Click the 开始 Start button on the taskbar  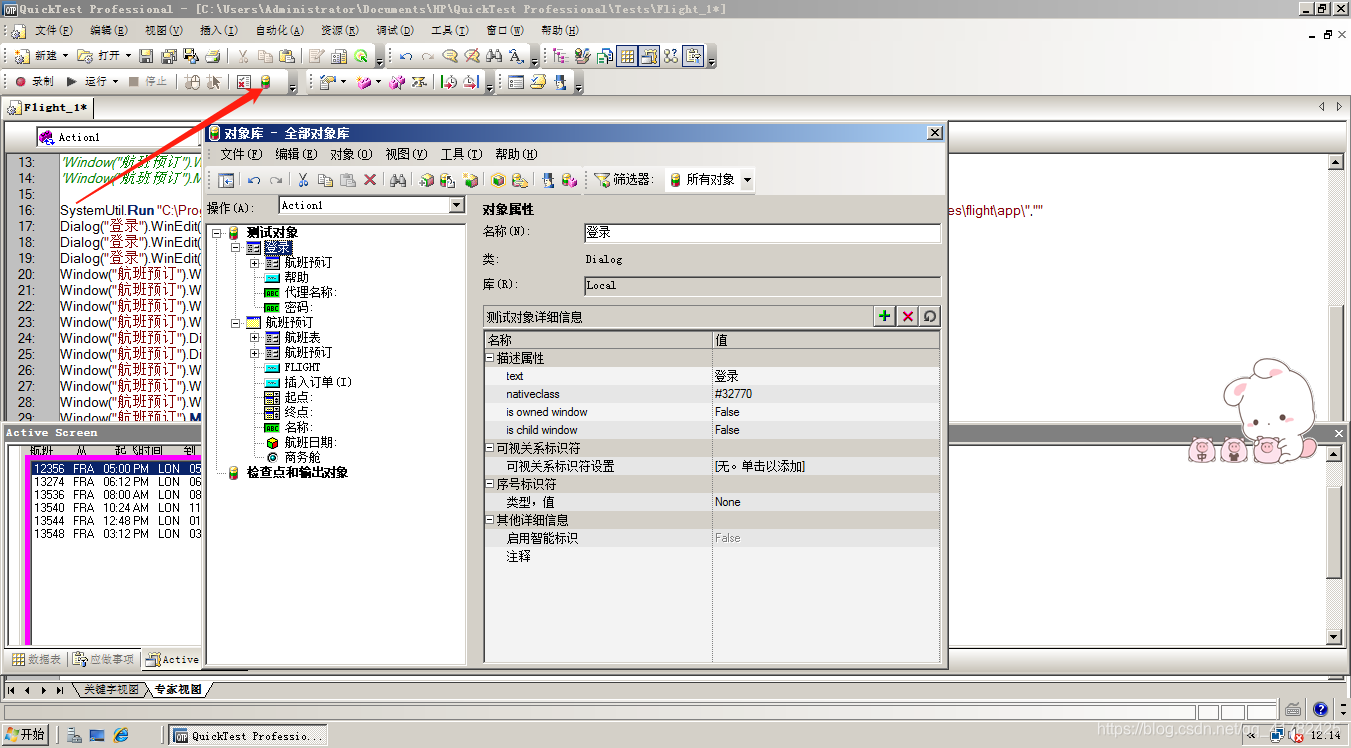[x=24, y=734]
